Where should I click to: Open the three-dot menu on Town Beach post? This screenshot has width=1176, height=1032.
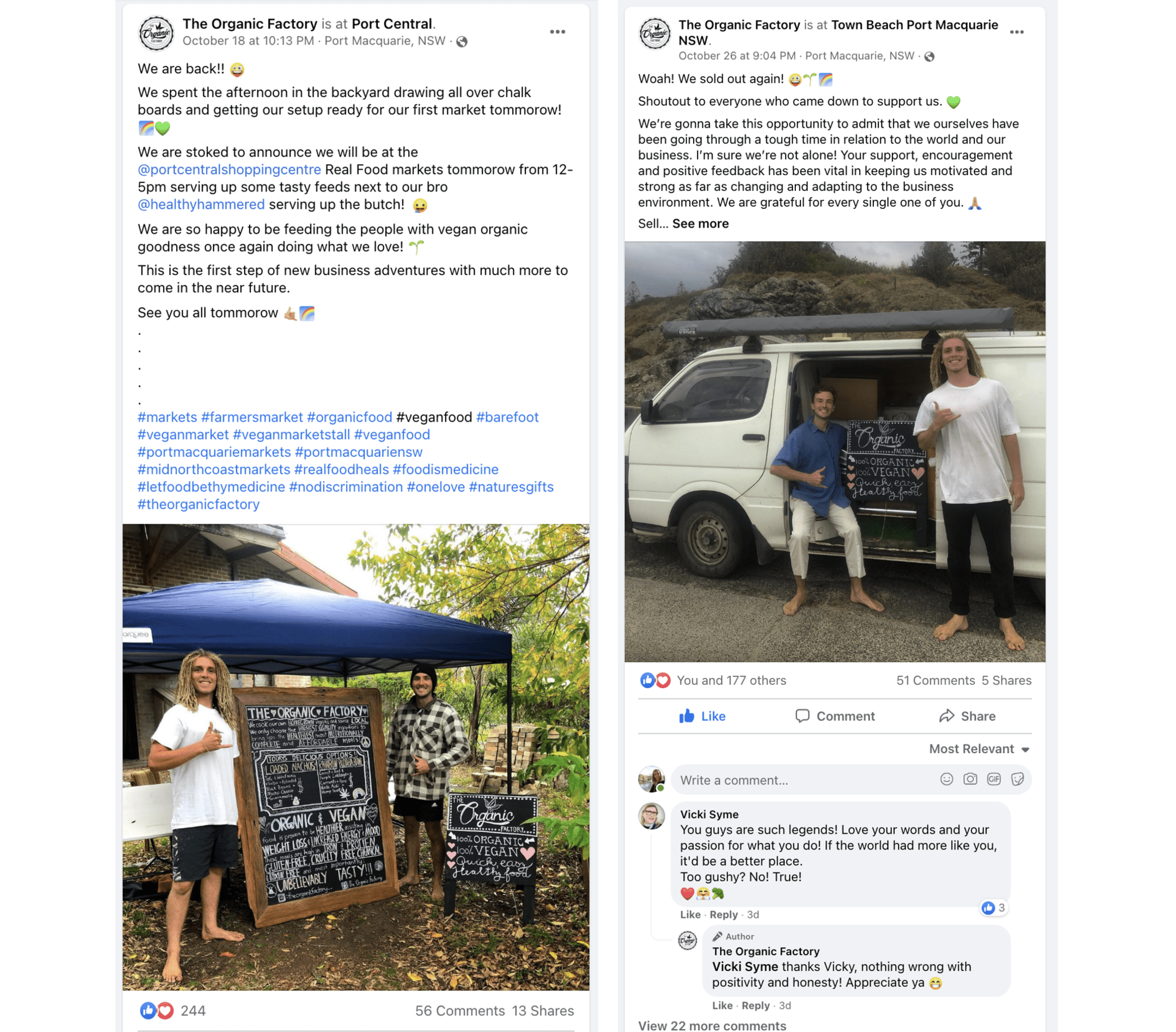pyautogui.click(x=1016, y=32)
